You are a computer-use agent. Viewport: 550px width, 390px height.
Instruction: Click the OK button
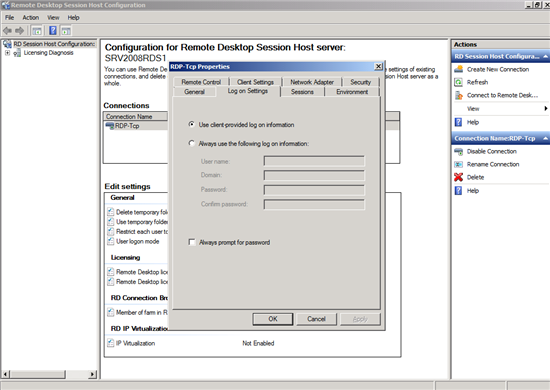pyautogui.click(x=273, y=319)
